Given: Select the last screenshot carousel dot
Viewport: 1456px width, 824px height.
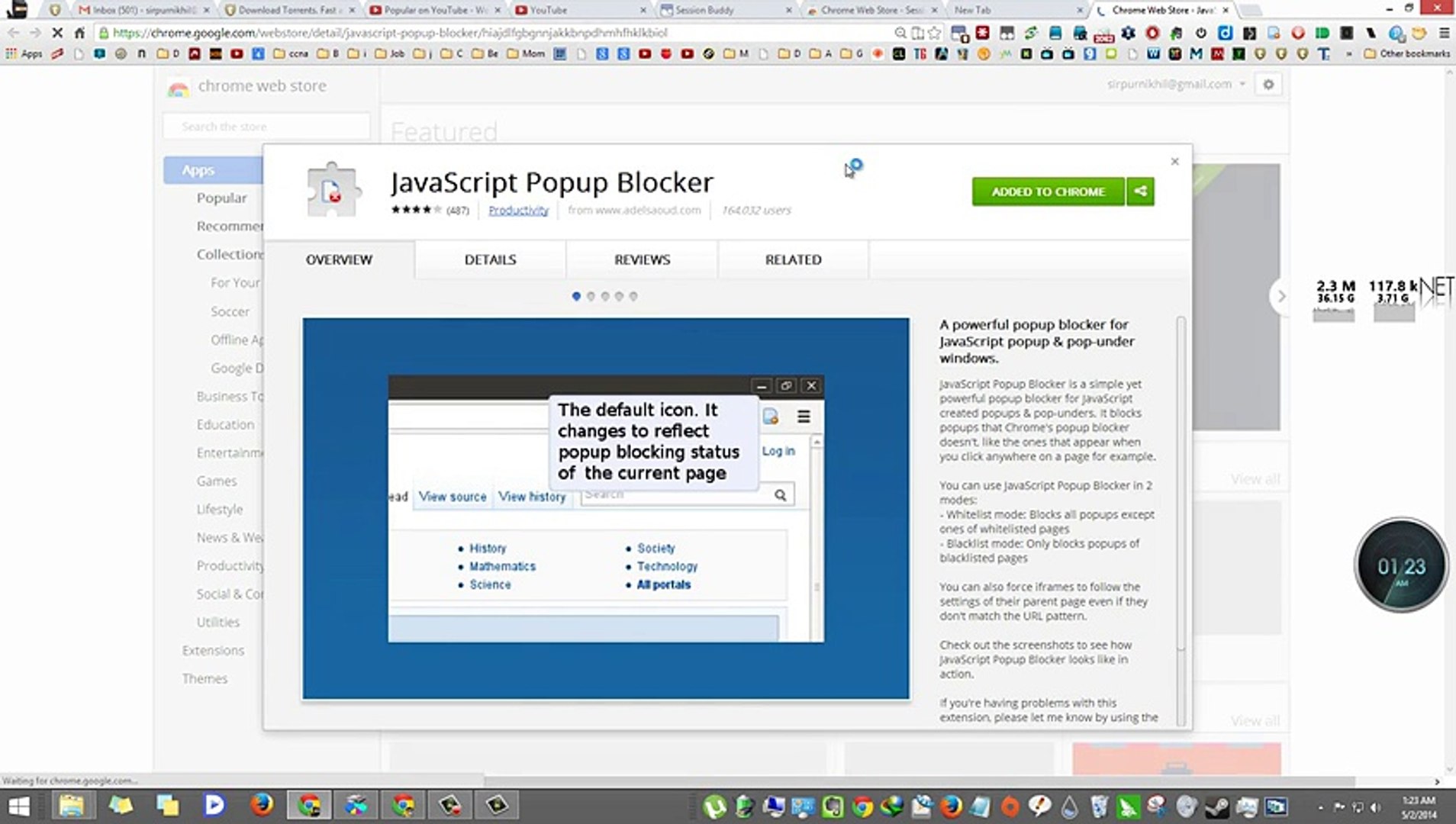Looking at the screenshot, I should click(633, 296).
